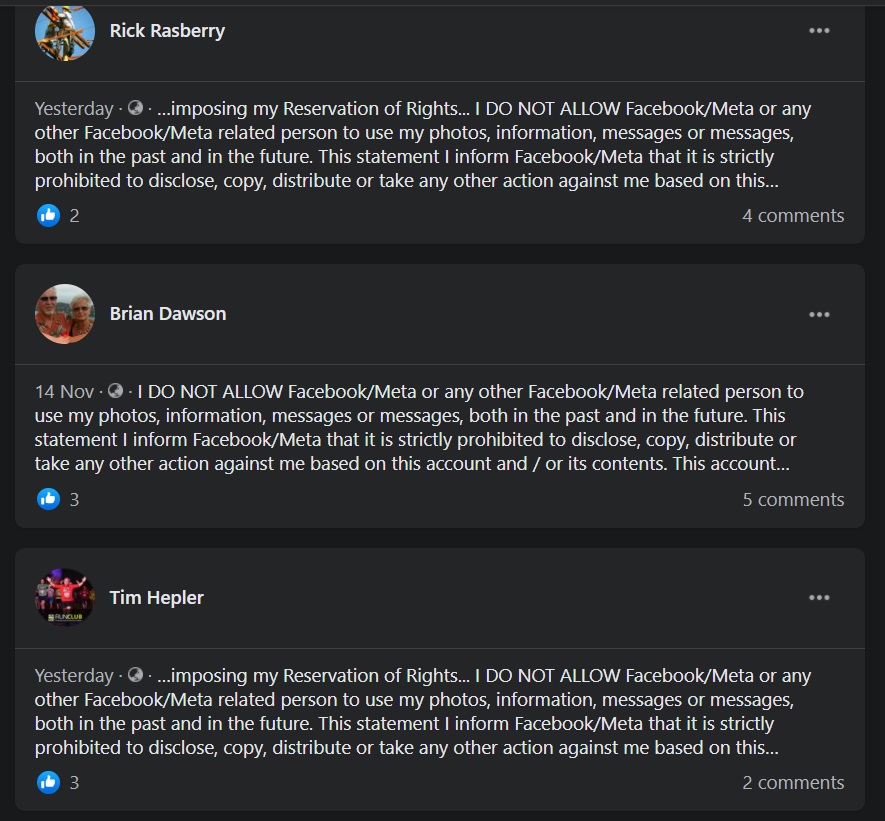The height and width of the screenshot is (821, 885).
Task: Click the 14 Nov timestamp on Brian Dawson's post
Action: tap(64, 391)
